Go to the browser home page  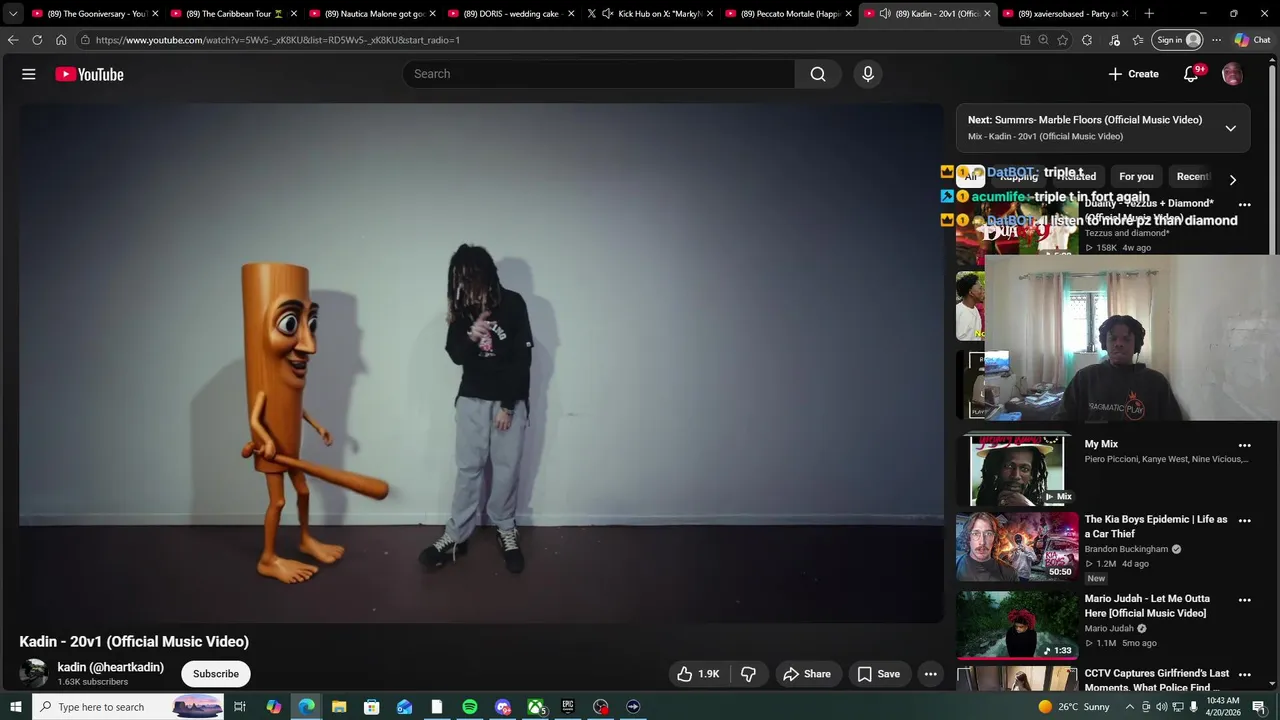click(x=61, y=40)
